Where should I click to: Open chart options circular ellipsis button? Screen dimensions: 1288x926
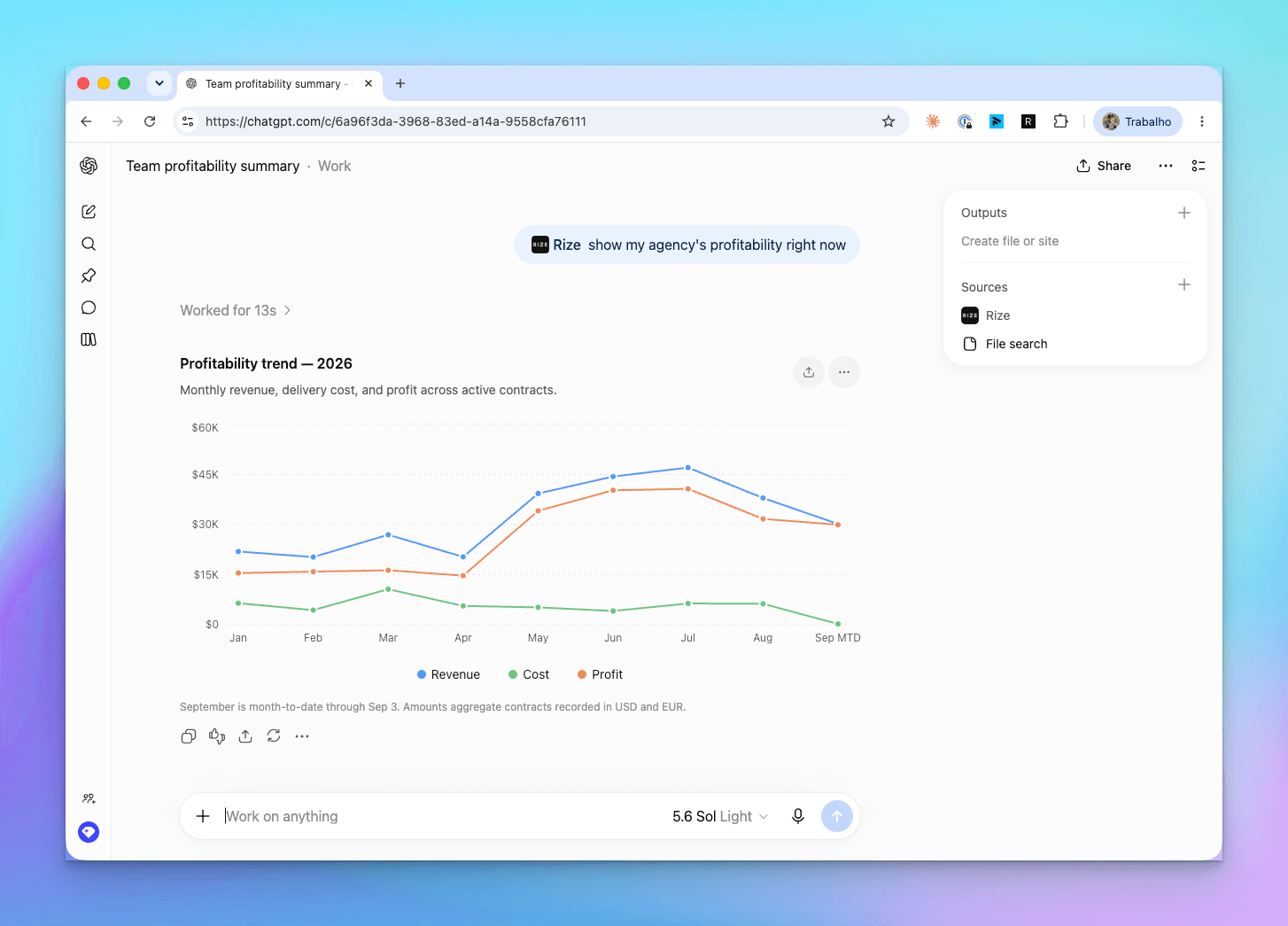[x=844, y=372]
